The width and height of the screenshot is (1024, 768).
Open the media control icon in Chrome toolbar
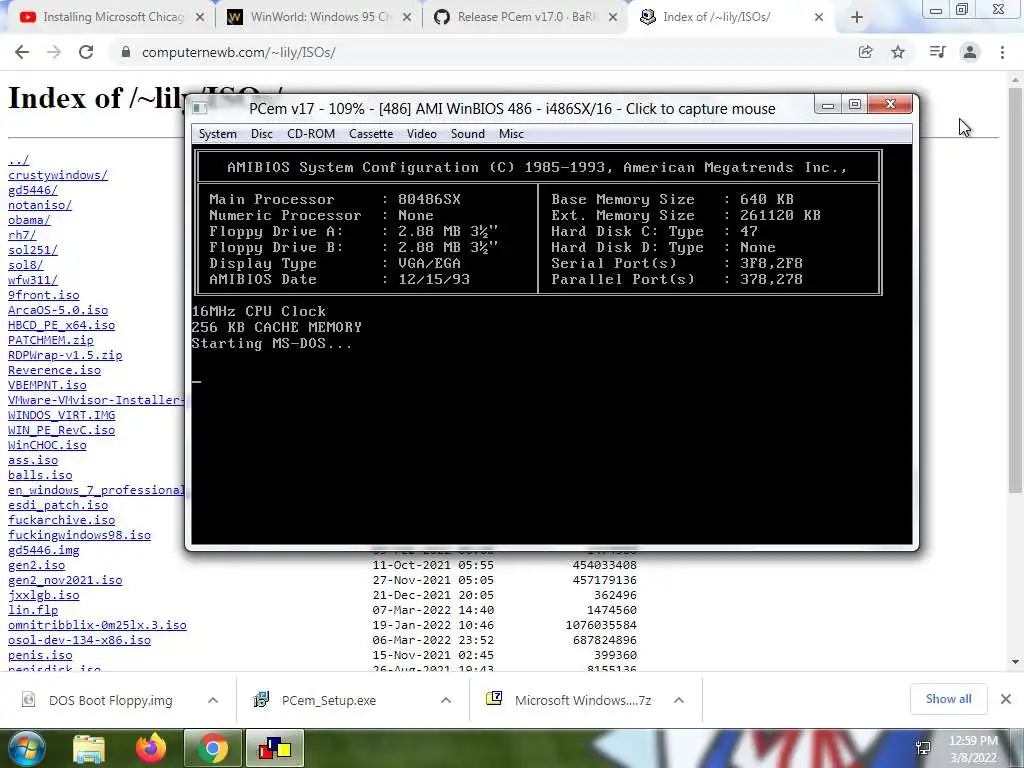[x=937, y=52]
